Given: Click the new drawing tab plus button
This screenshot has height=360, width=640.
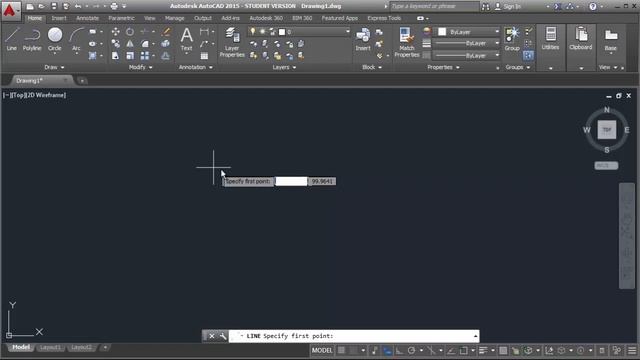Looking at the screenshot, I should (82, 81).
